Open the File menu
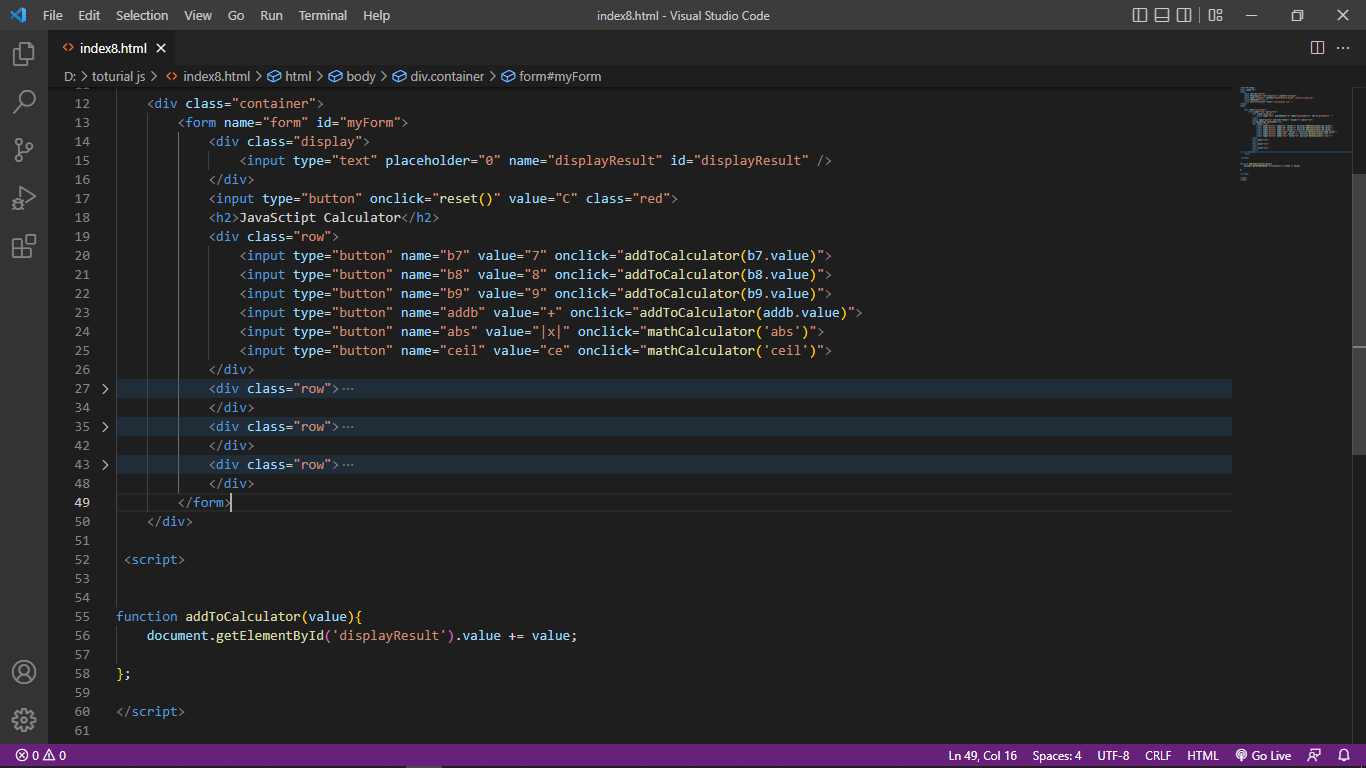1366x768 pixels. point(53,15)
